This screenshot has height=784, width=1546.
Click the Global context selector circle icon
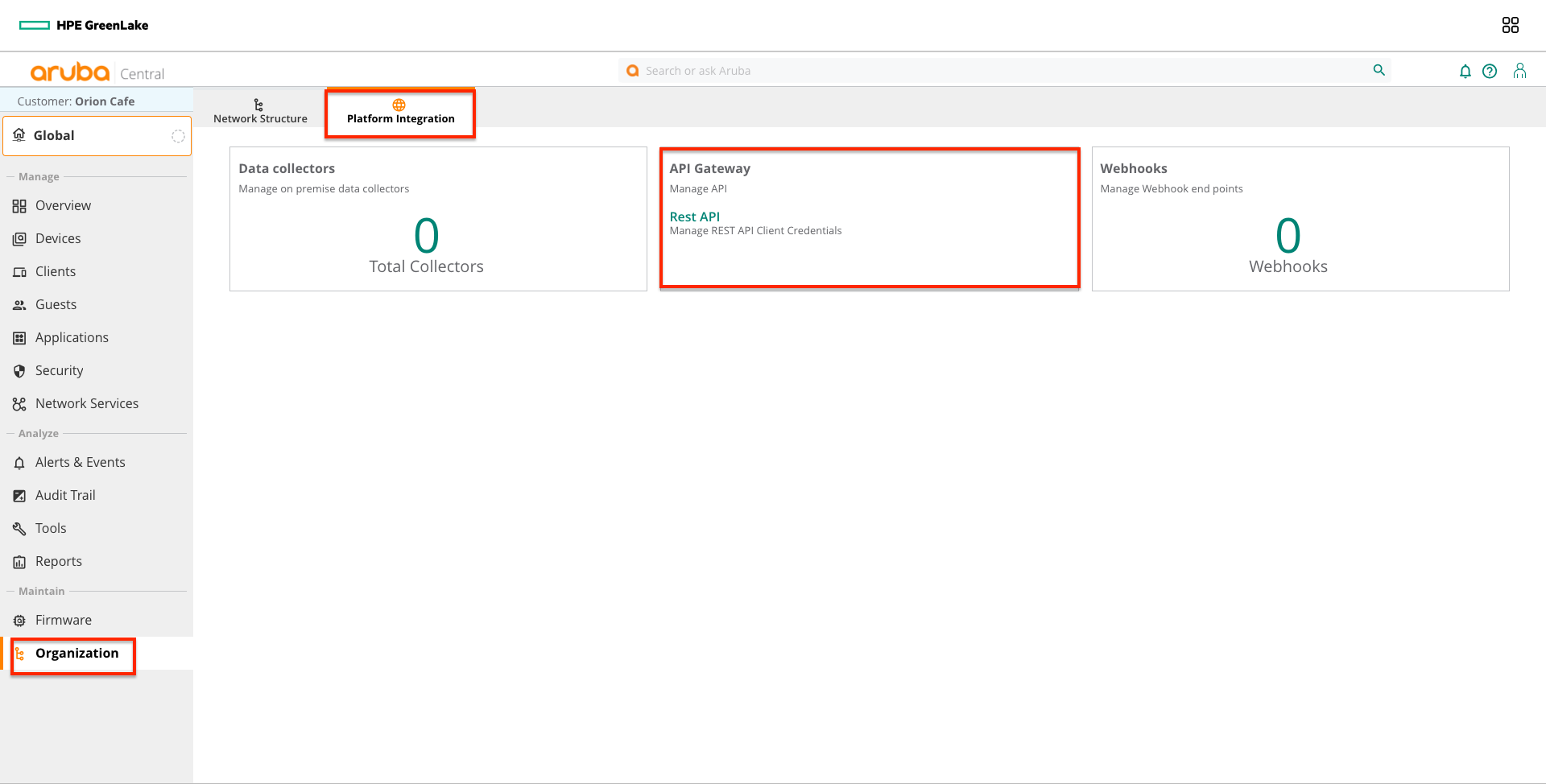[x=178, y=136]
